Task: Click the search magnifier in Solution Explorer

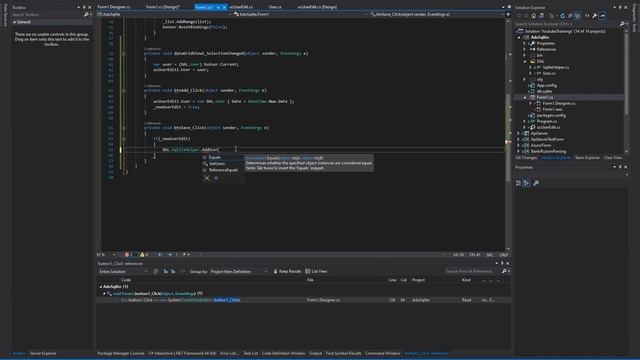Action: point(622,24)
